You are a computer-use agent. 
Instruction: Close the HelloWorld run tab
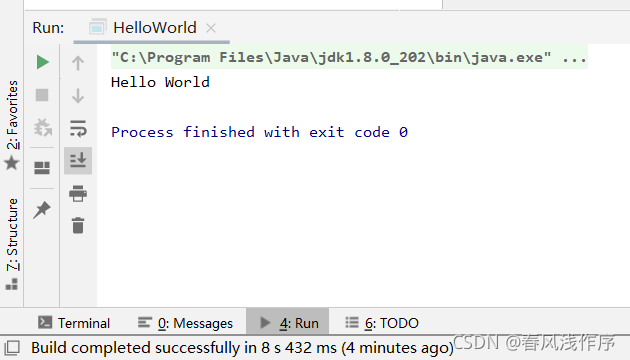211,28
